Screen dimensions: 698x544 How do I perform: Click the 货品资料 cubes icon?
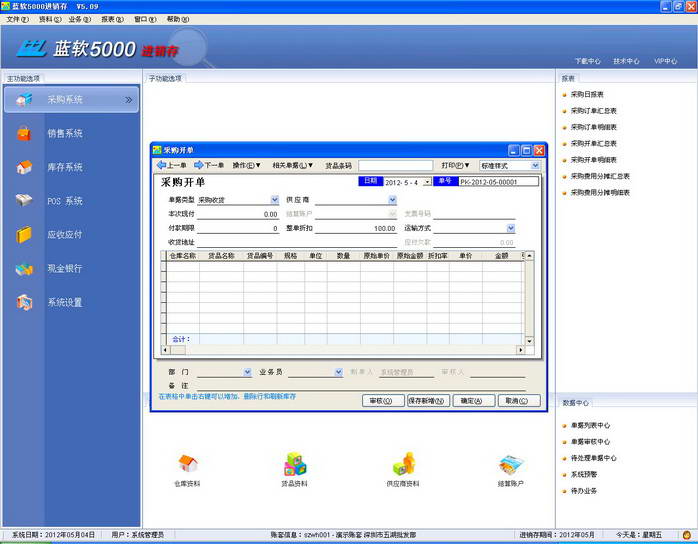tap(295, 463)
